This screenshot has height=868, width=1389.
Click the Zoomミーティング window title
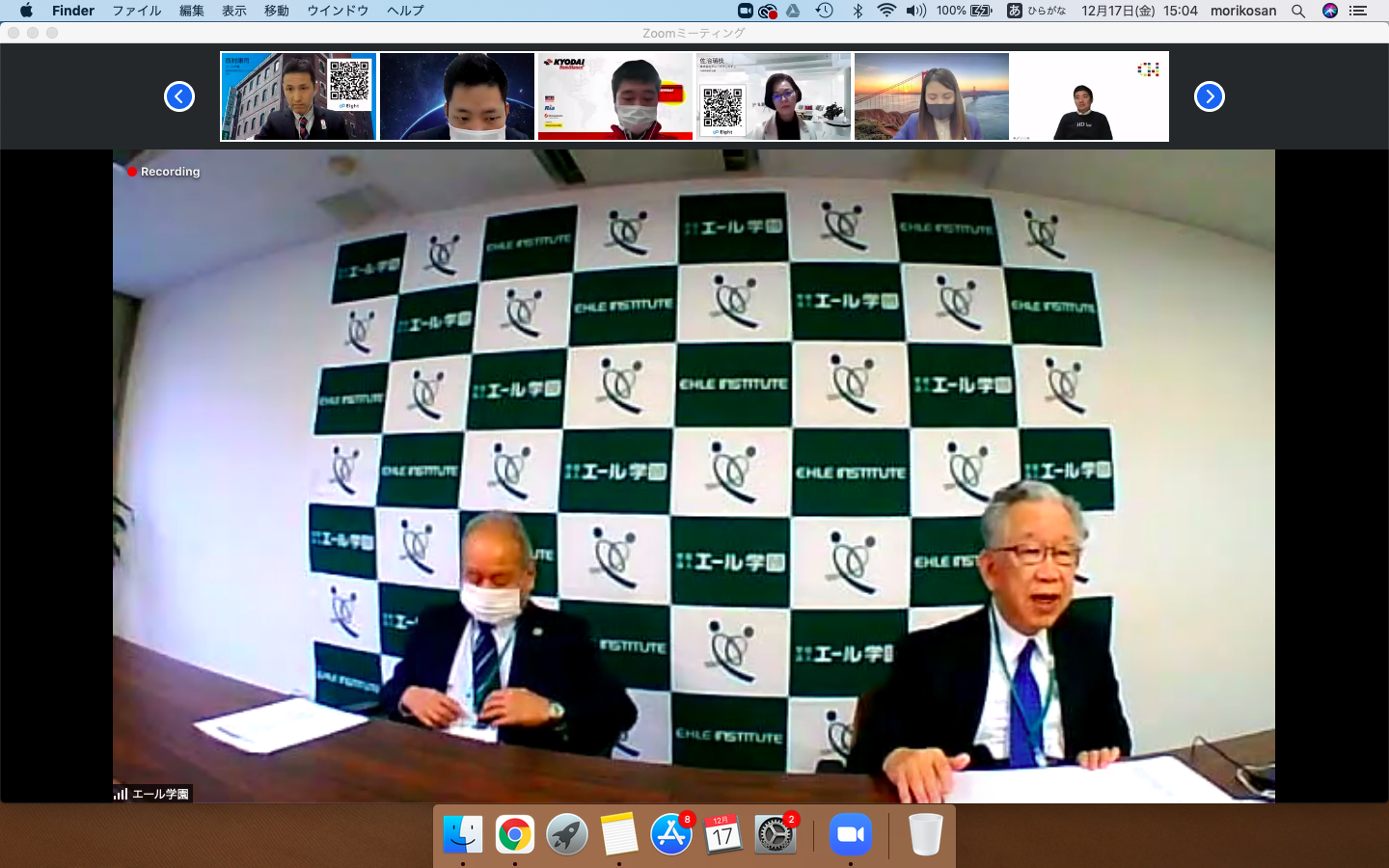[x=694, y=33]
